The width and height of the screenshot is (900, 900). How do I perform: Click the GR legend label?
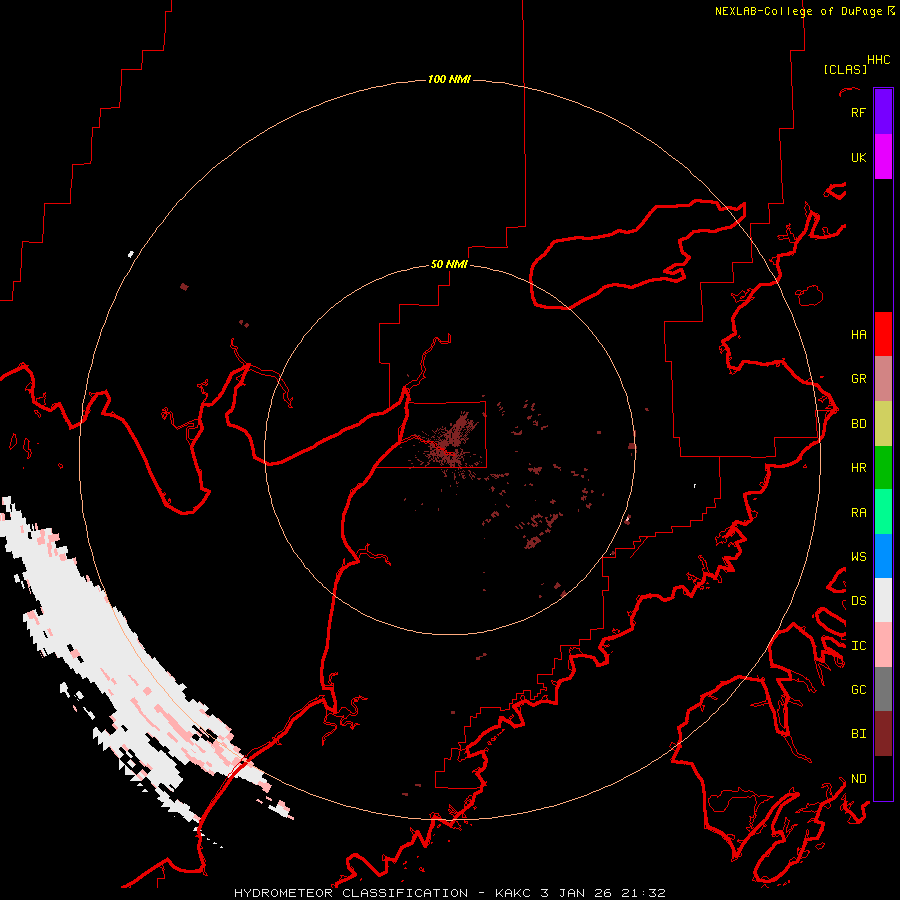pyautogui.click(x=858, y=379)
